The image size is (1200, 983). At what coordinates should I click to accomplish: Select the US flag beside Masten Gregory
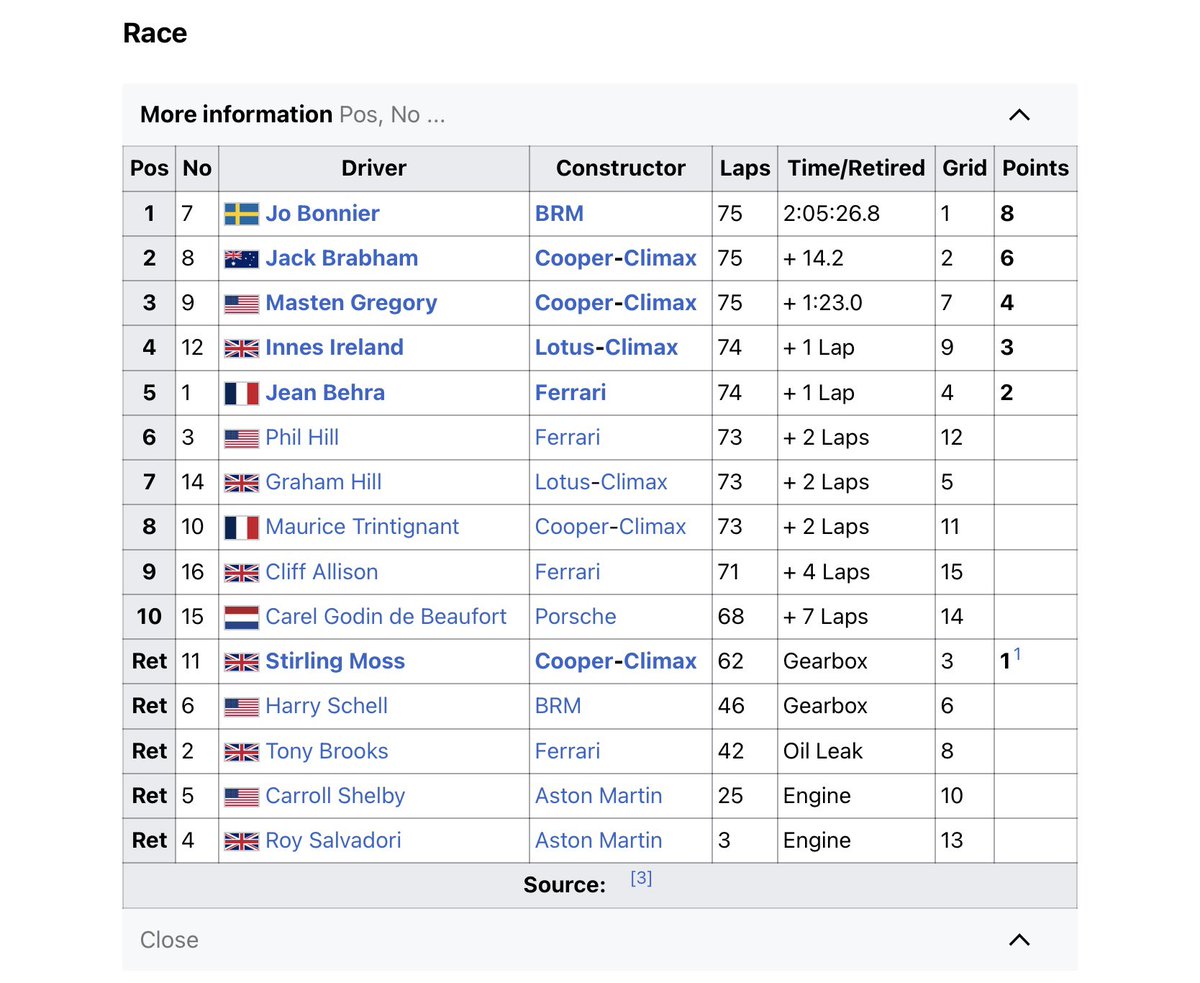pos(240,302)
